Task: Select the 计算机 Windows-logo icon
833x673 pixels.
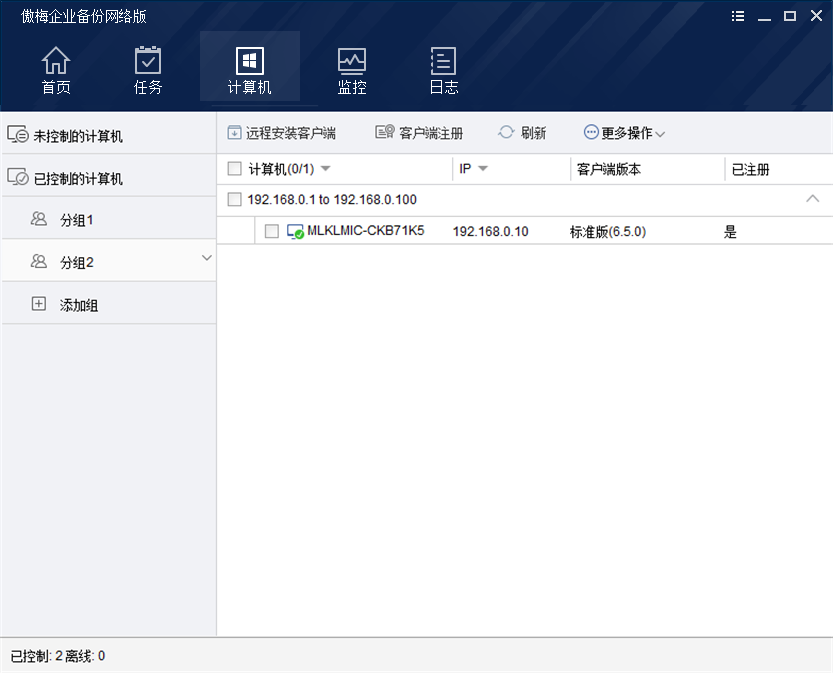Action: 250,61
